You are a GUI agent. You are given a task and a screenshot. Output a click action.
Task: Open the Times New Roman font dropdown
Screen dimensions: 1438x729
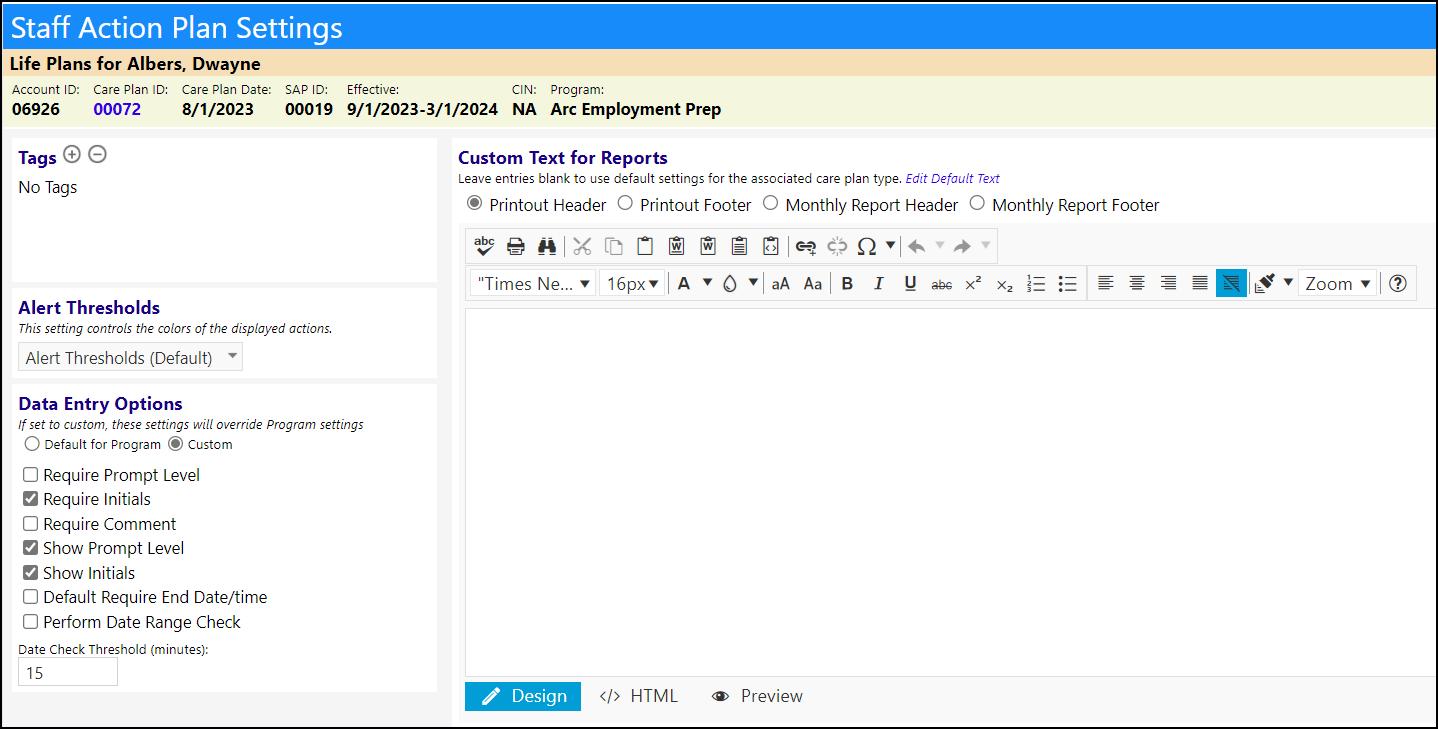click(533, 284)
